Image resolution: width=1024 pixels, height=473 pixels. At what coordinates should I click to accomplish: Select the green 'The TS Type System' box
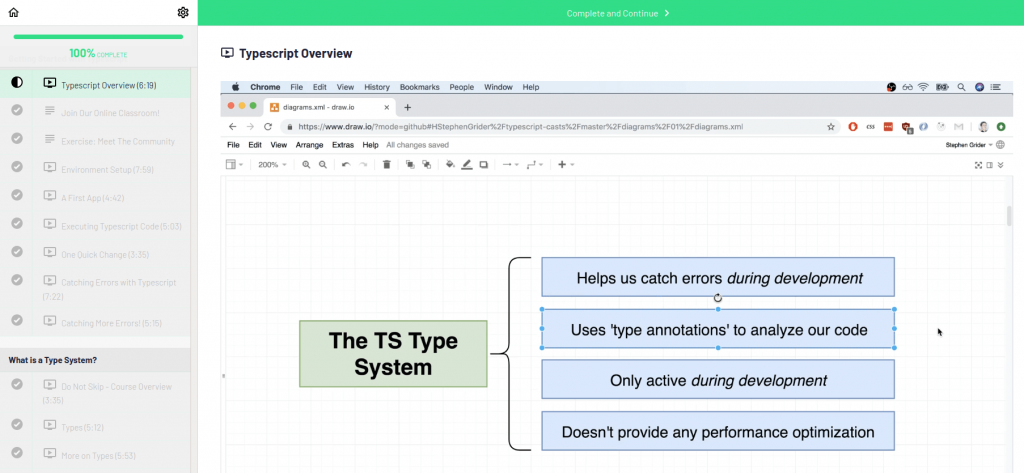click(x=393, y=353)
